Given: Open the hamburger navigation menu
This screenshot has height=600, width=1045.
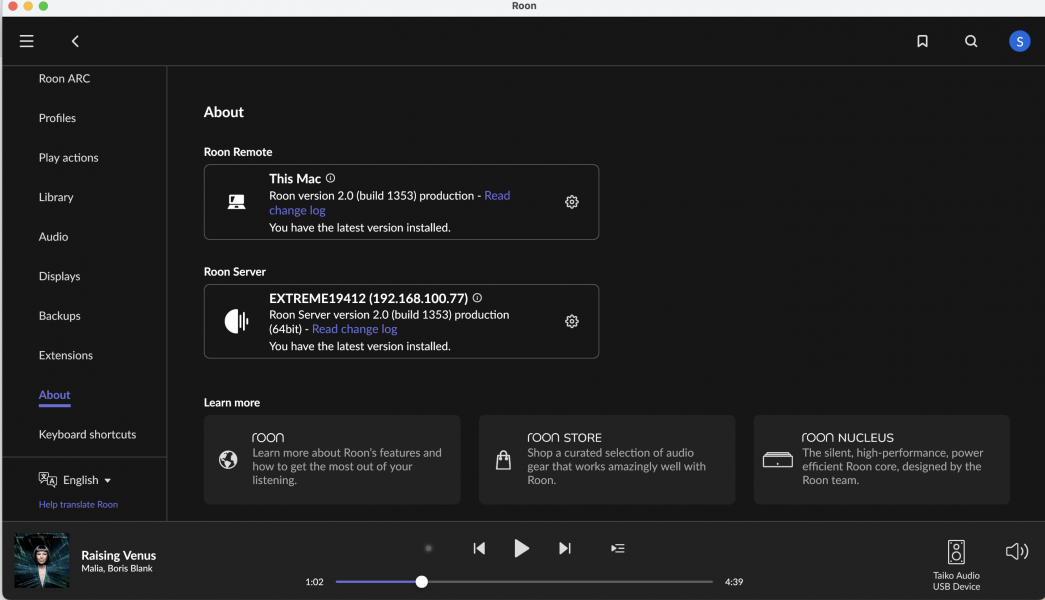Looking at the screenshot, I should 27,41.
